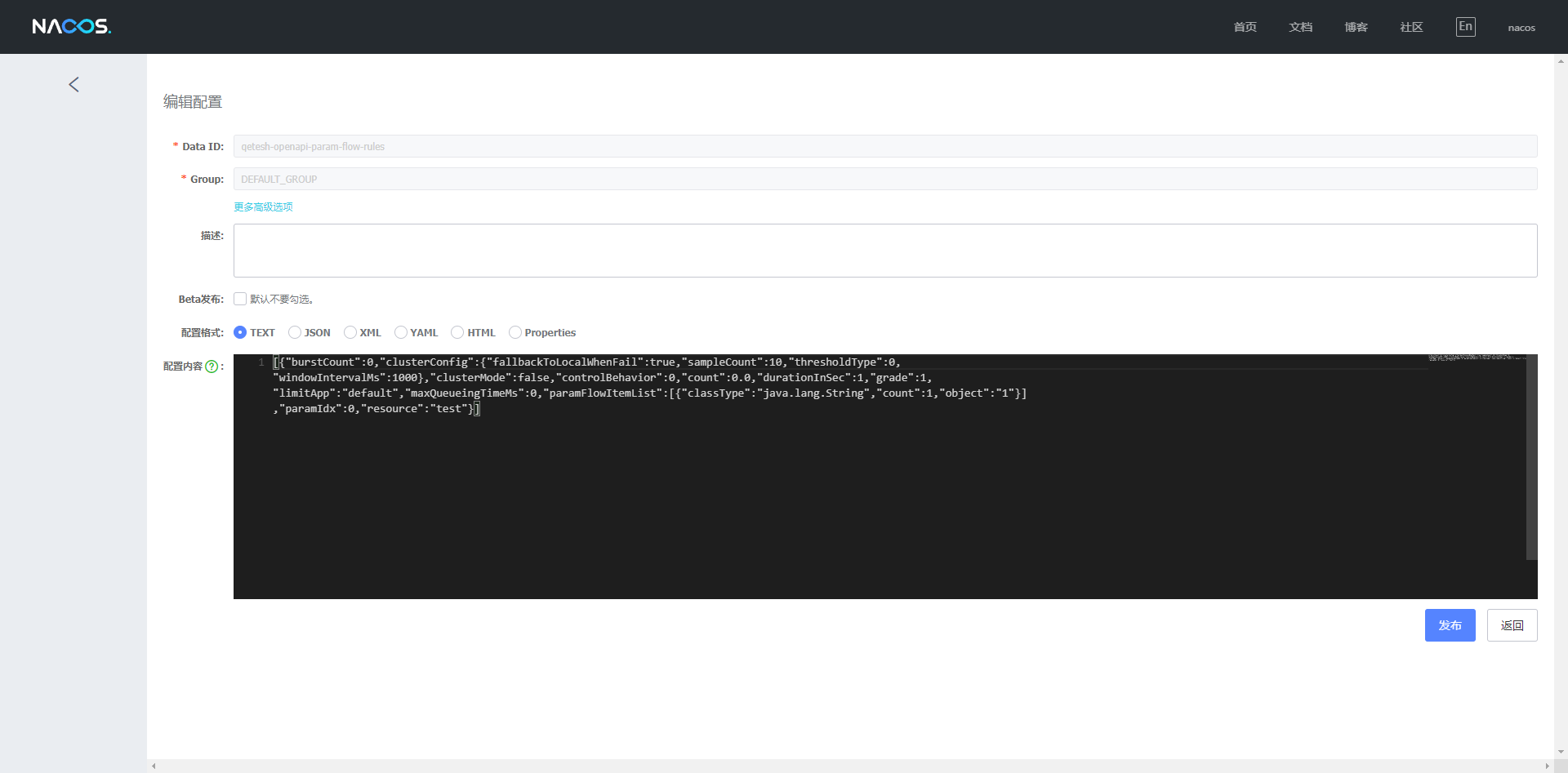Click the help question mark beside 配置内容
Screen dimensions: 1568x773
[x=212, y=367]
